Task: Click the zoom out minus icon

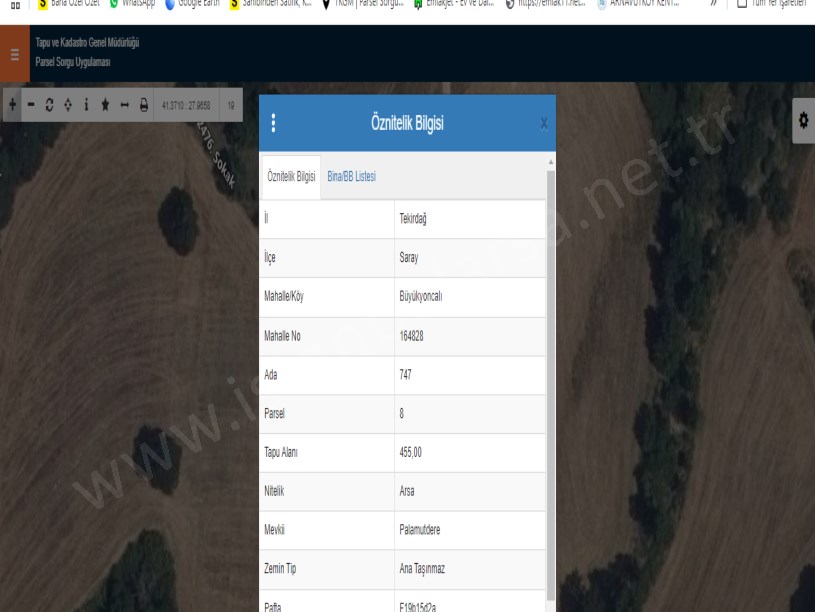Action: click(x=31, y=104)
